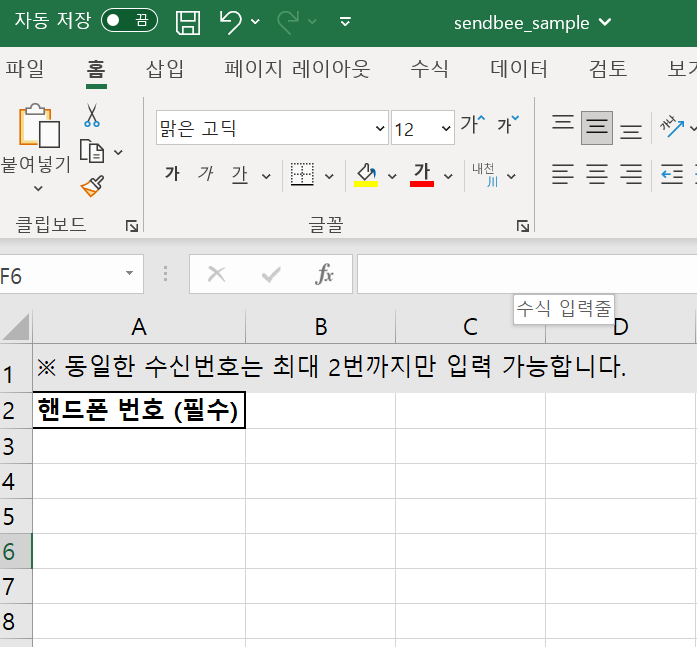Screen dimensions: 697x647
Task: Select the 홈 (Home) ribbon tab
Action: [96, 70]
